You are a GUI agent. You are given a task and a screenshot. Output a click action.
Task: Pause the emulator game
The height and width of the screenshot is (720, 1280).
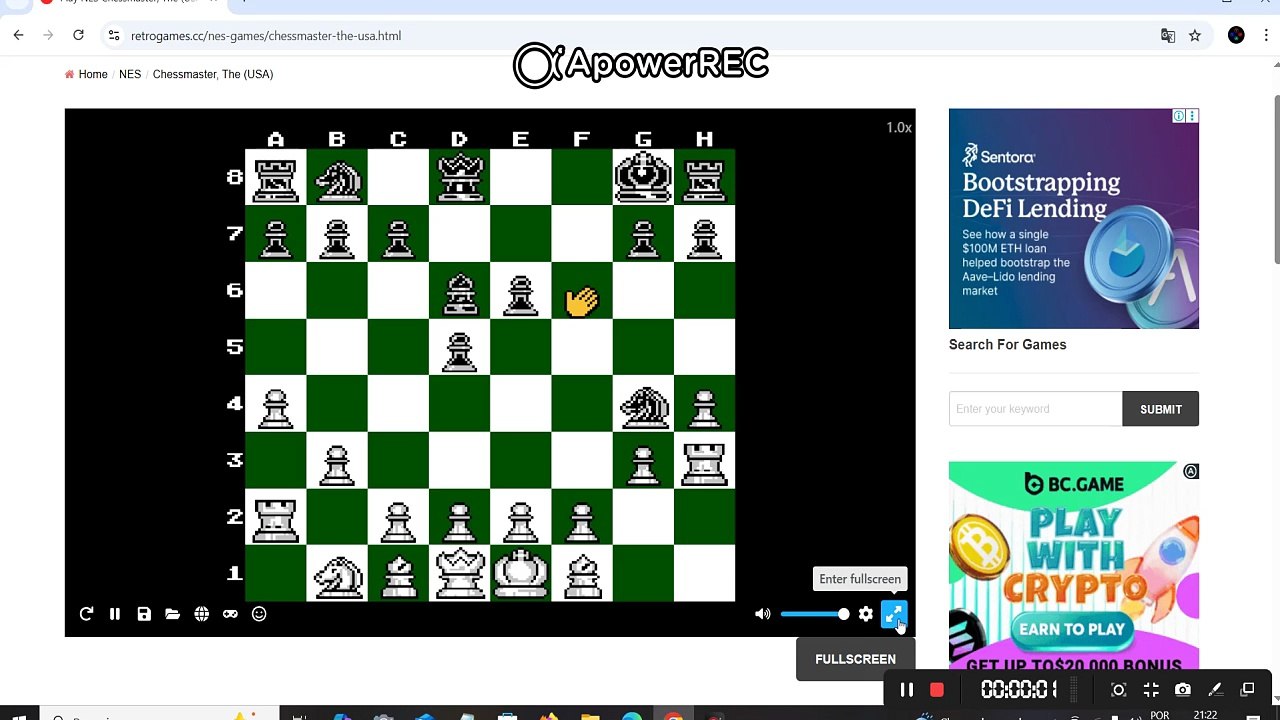(x=115, y=614)
